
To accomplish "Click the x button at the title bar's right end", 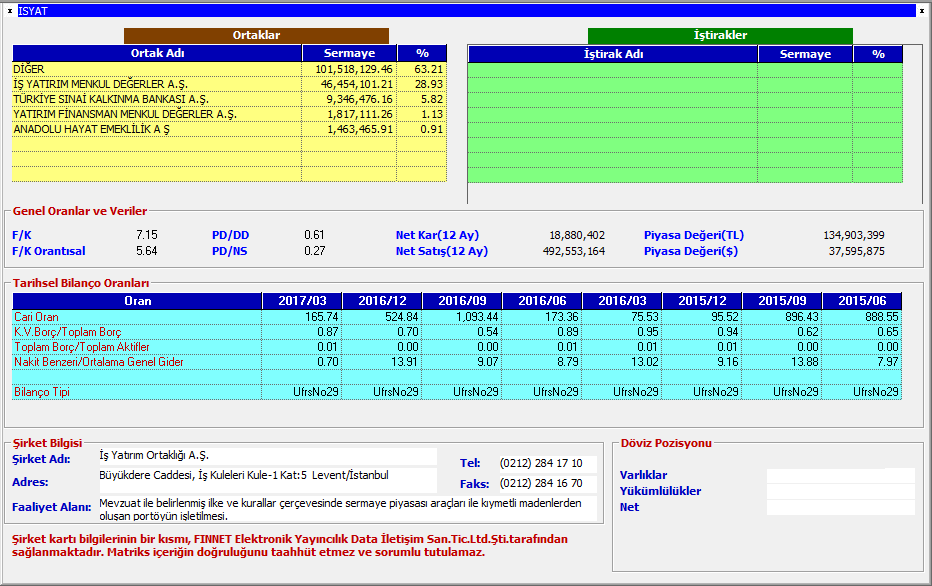I will (x=922, y=11).
